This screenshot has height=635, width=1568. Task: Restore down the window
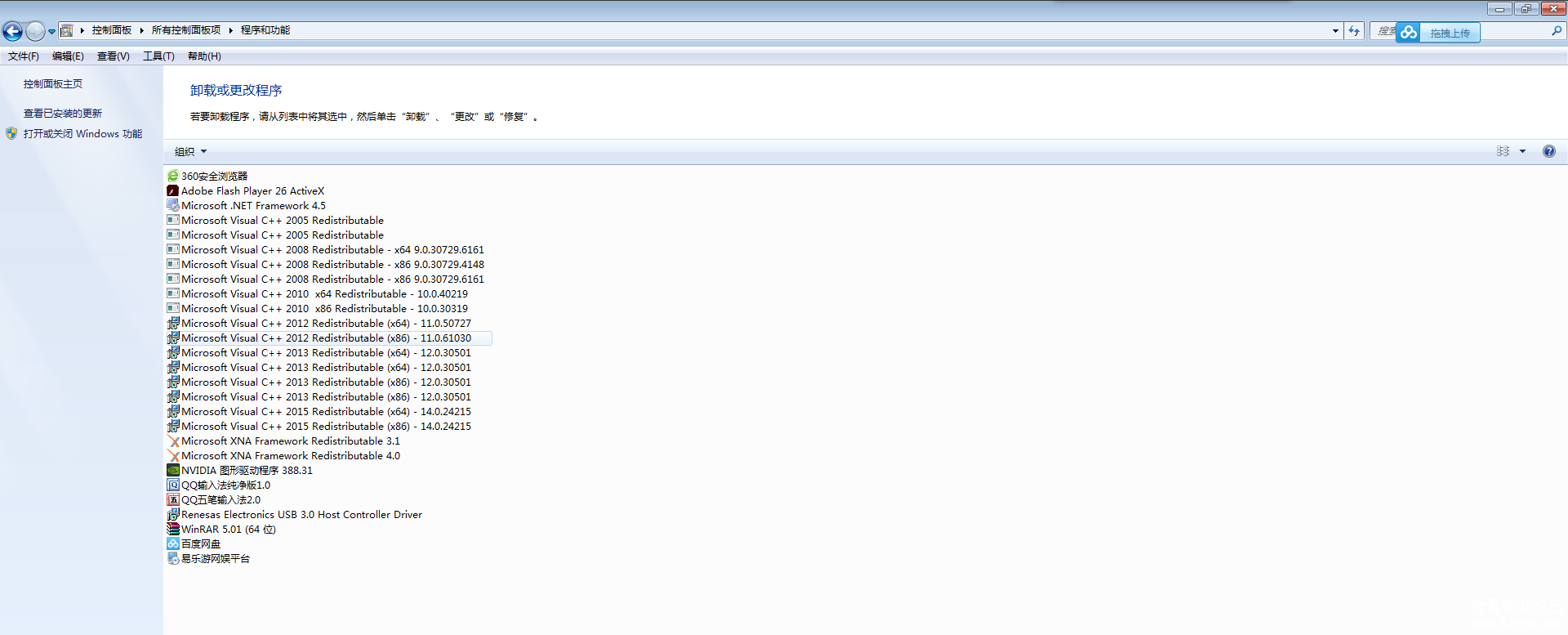[1526, 9]
